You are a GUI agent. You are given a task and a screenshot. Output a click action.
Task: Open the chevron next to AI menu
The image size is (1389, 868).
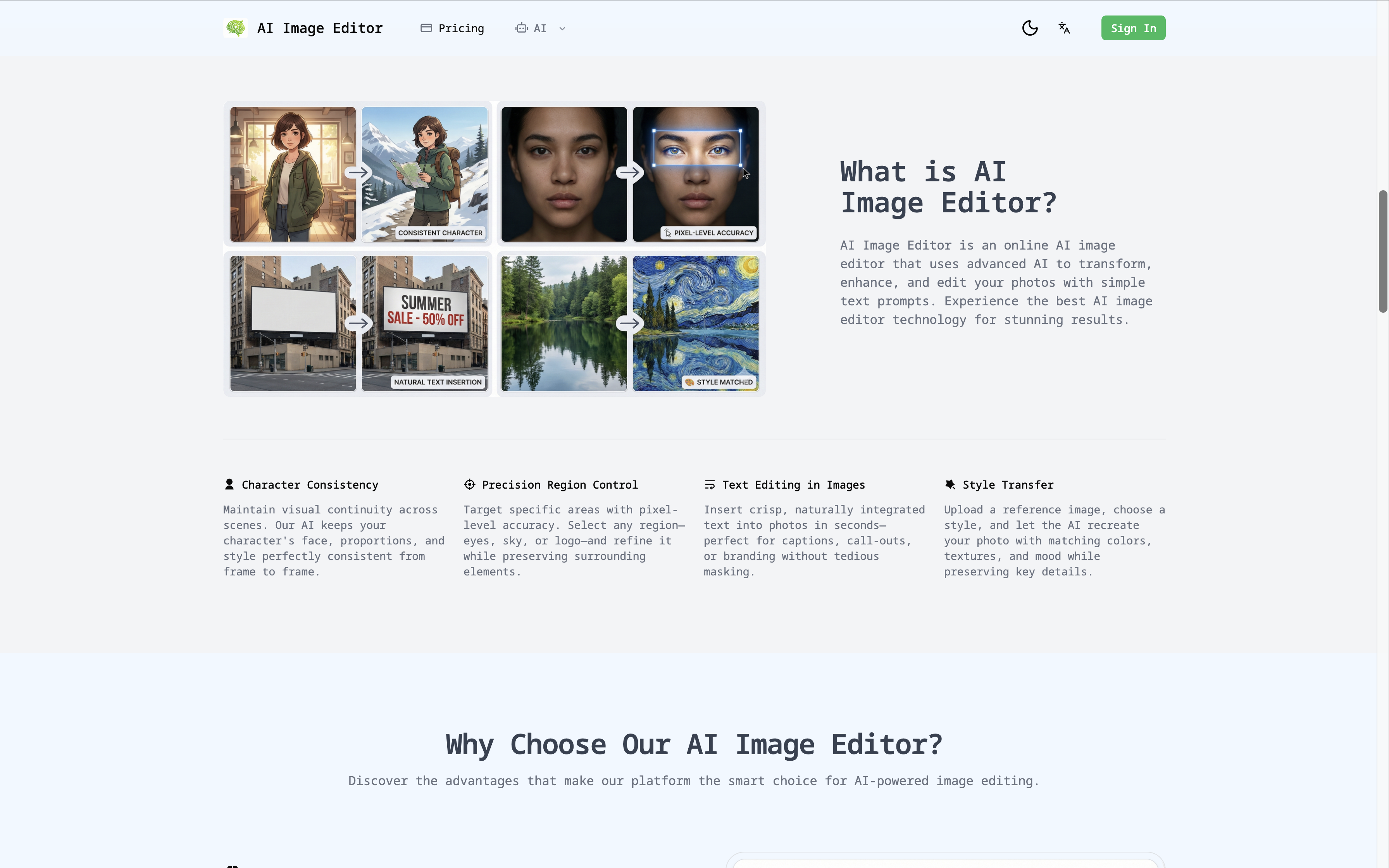561,28
